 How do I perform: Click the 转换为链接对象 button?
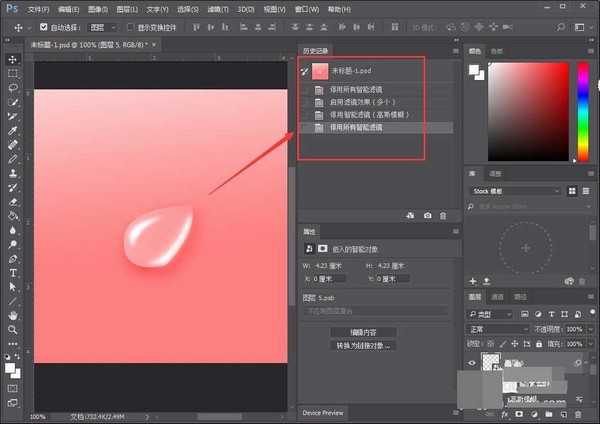(362, 346)
